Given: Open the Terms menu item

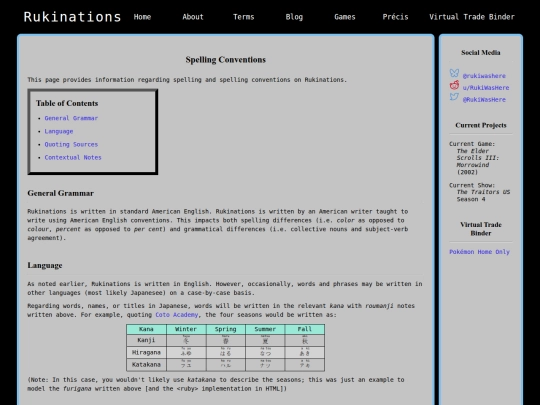Looking at the screenshot, I should (x=243, y=17).
